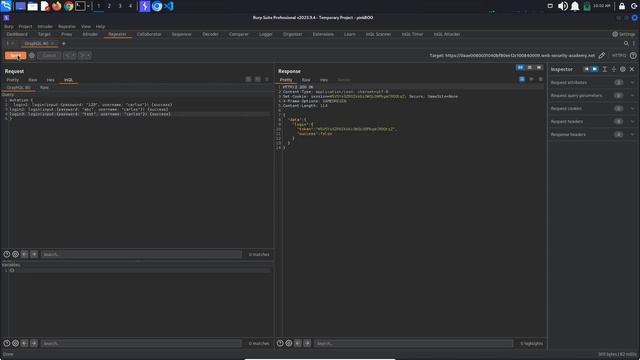Open Burp Settings

pos(623,34)
